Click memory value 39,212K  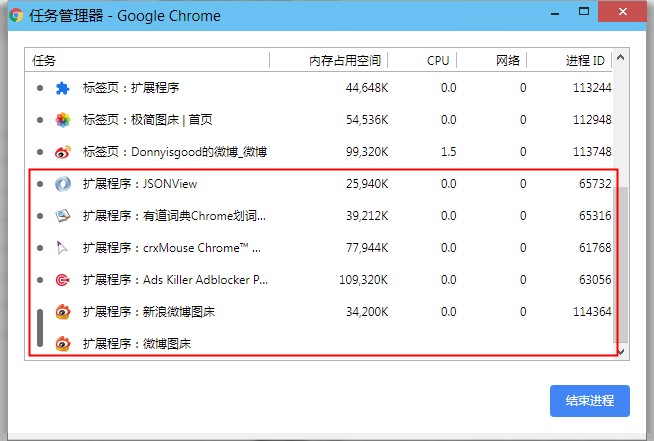point(367,216)
